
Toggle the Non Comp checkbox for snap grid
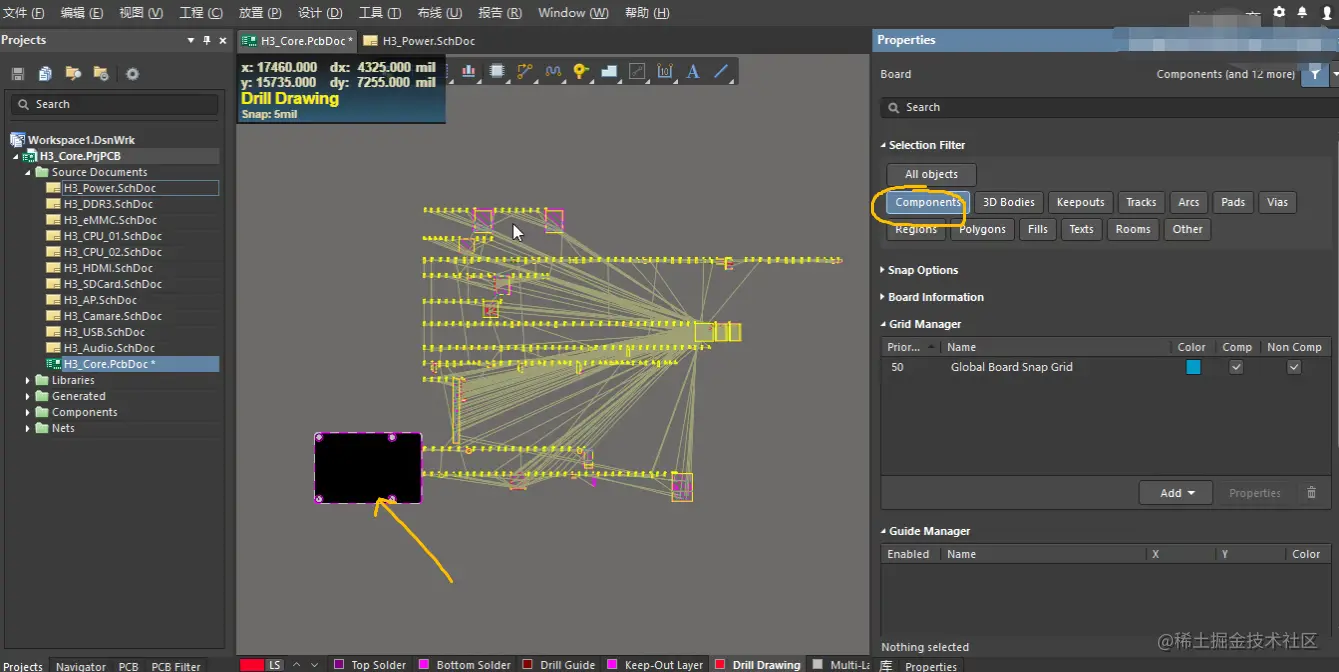point(1294,367)
